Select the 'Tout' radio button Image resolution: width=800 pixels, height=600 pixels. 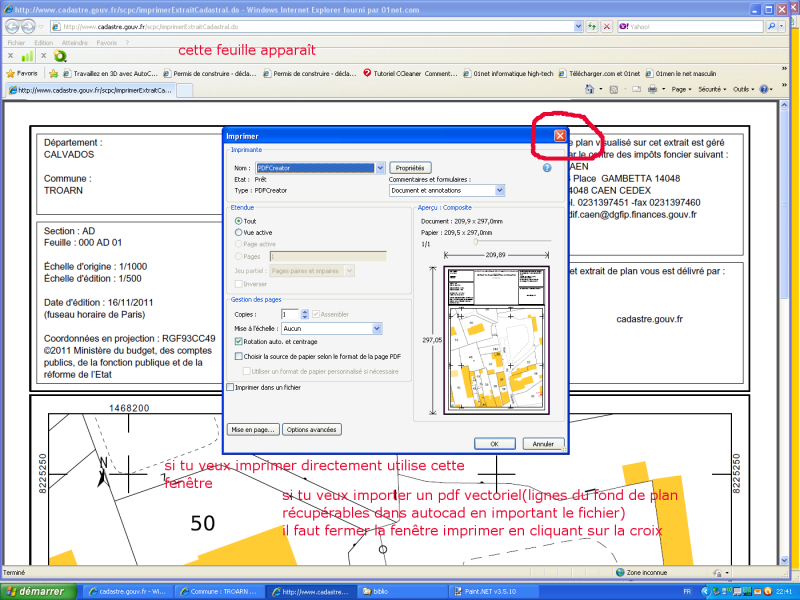point(238,221)
